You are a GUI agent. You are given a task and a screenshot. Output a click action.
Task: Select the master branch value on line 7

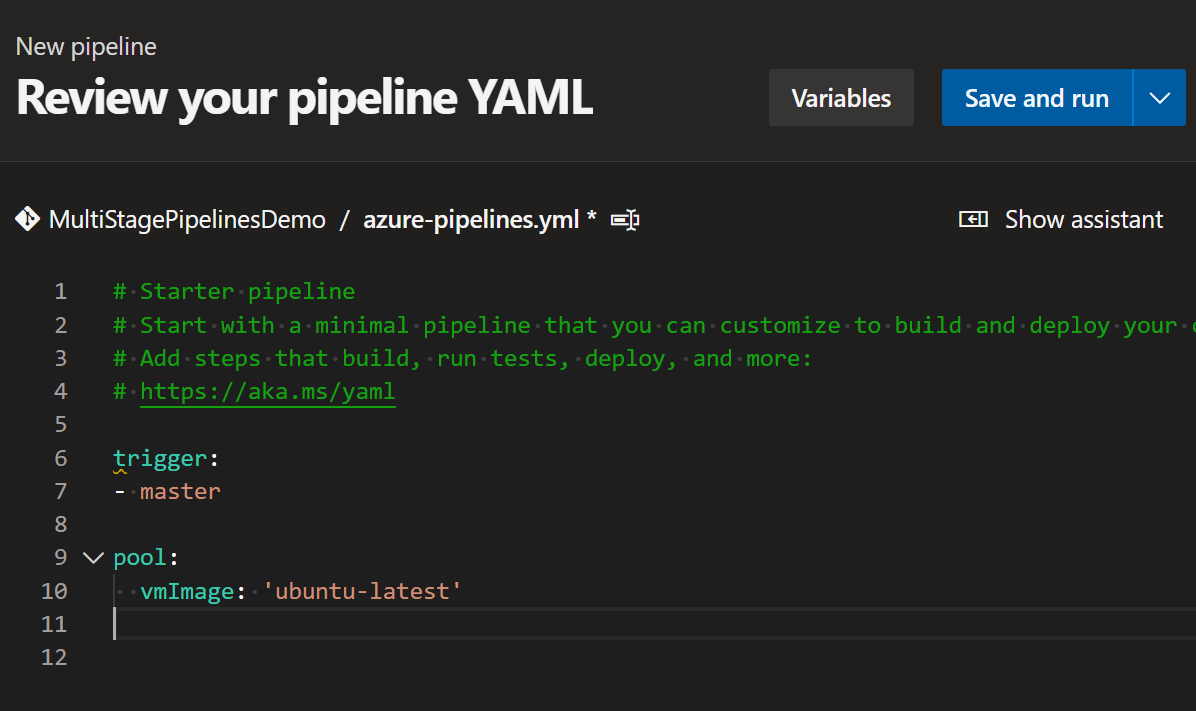click(x=180, y=490)
